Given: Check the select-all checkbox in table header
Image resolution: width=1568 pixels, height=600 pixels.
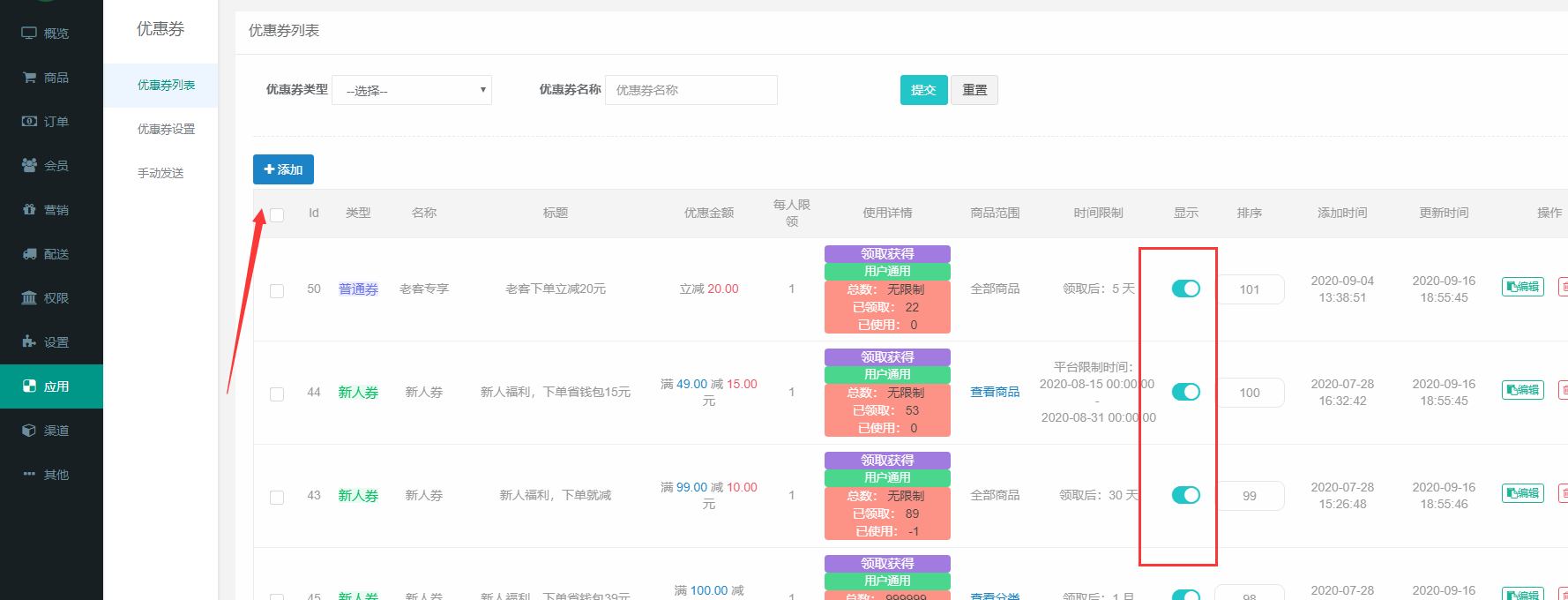Looking at the screenshot, I should (x=277, y=214).
